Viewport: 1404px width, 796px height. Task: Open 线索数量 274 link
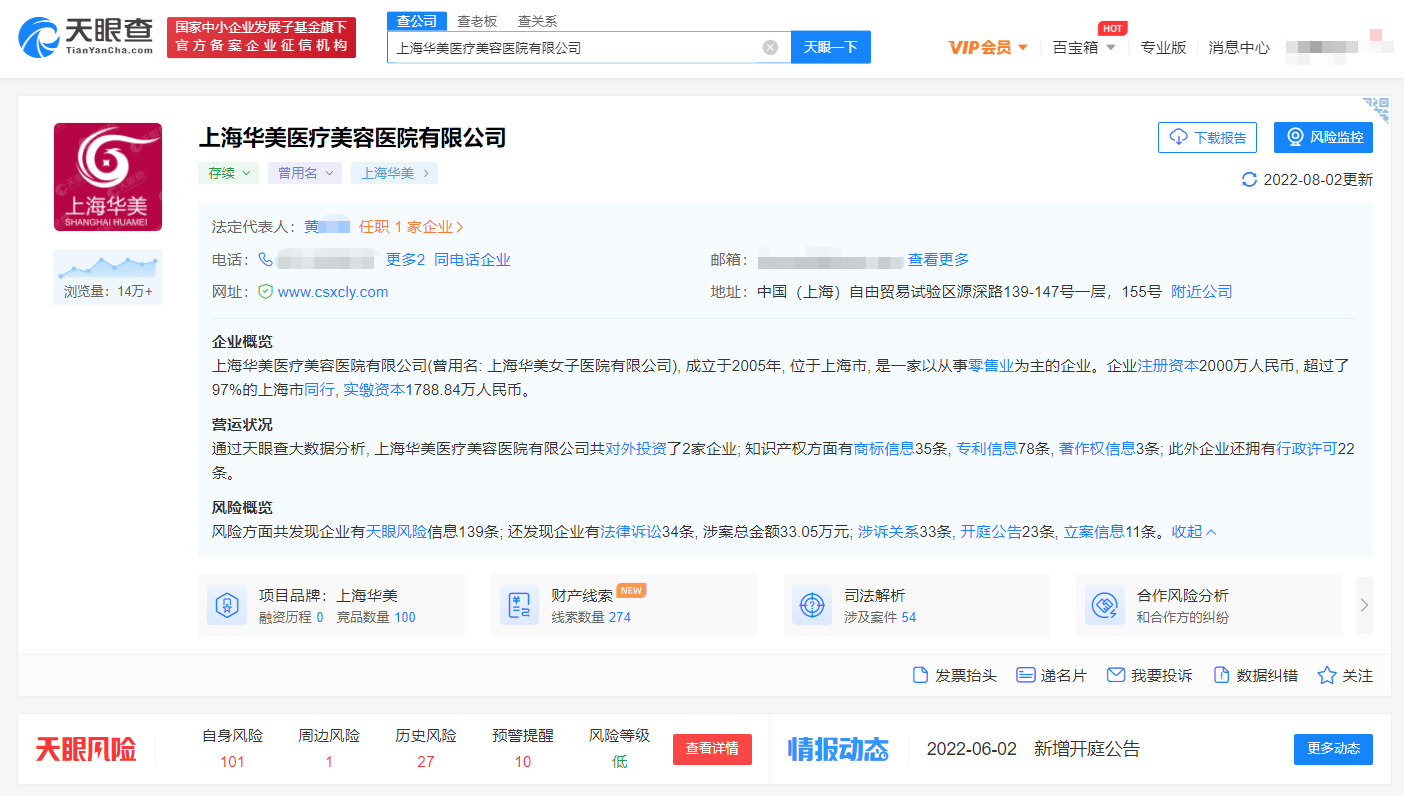tap(591, 617)
